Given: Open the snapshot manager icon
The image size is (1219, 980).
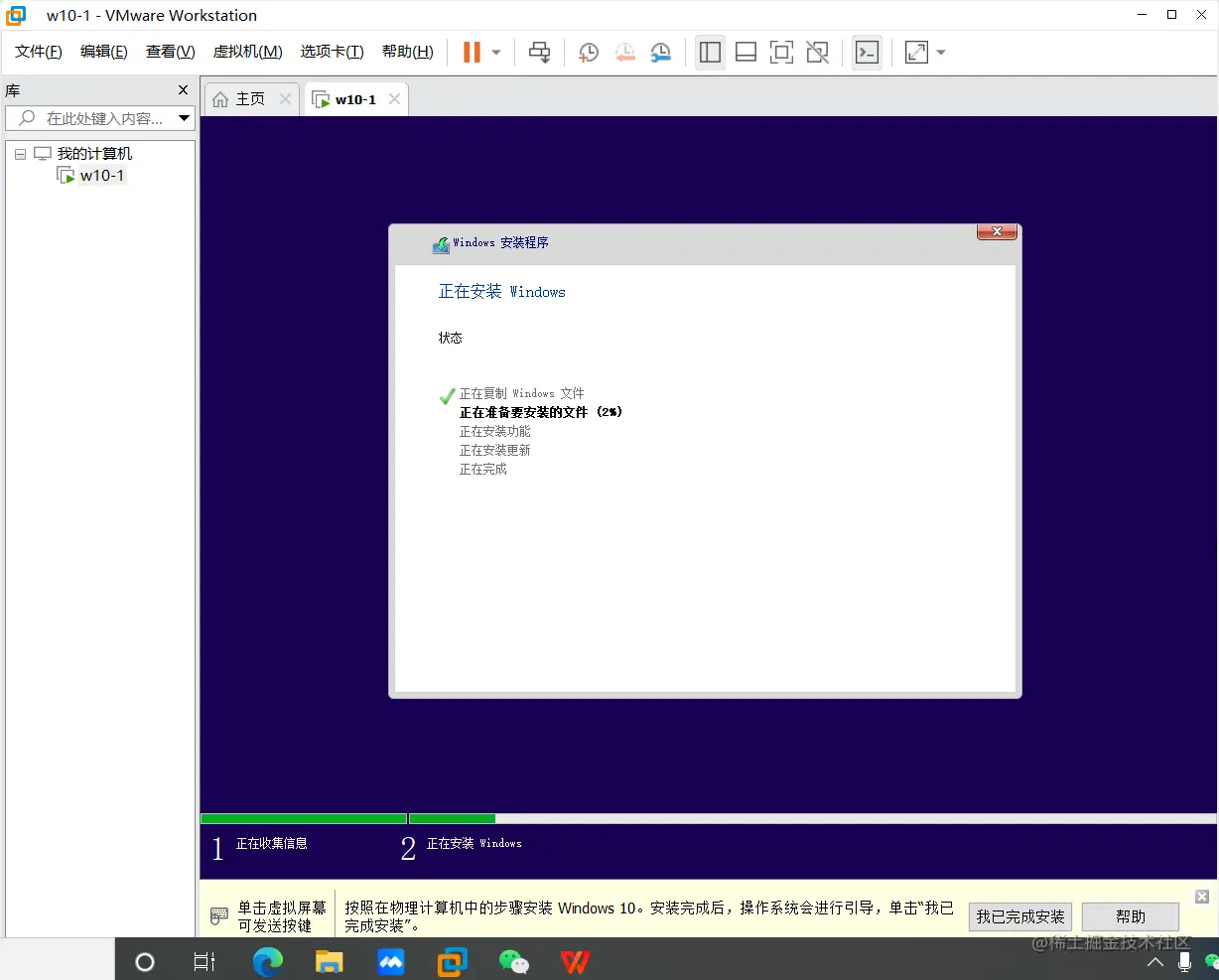Looking at the screenshot, I should tap(660, 53).
